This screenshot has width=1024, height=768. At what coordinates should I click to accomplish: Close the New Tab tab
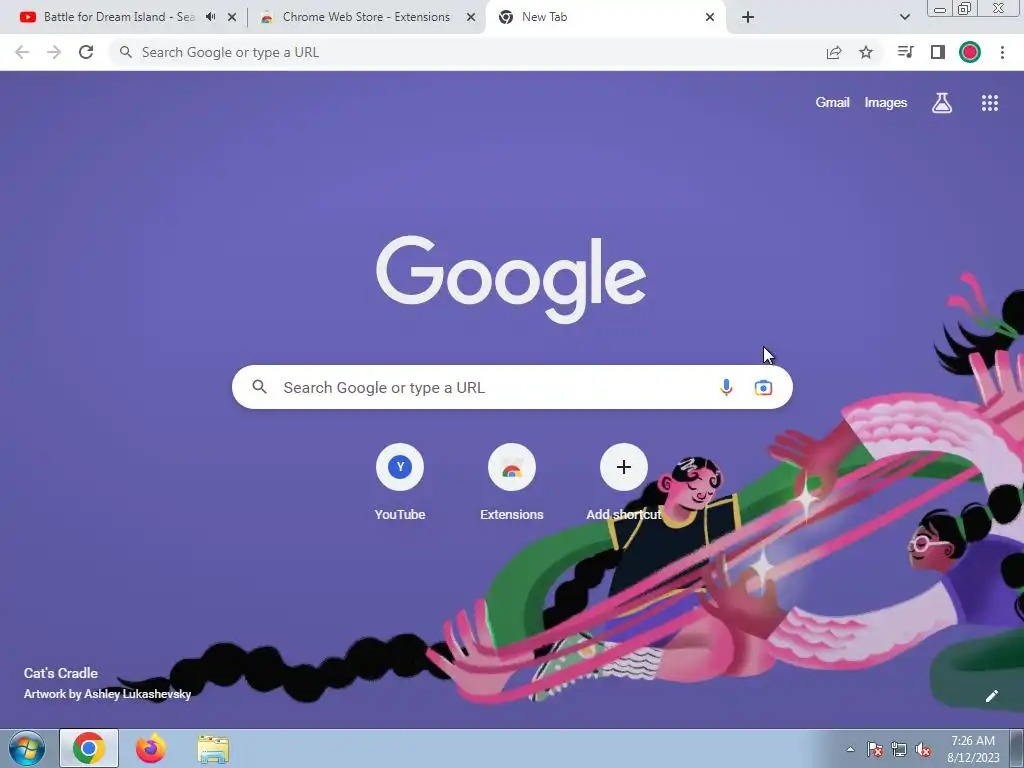coord(710,18)
